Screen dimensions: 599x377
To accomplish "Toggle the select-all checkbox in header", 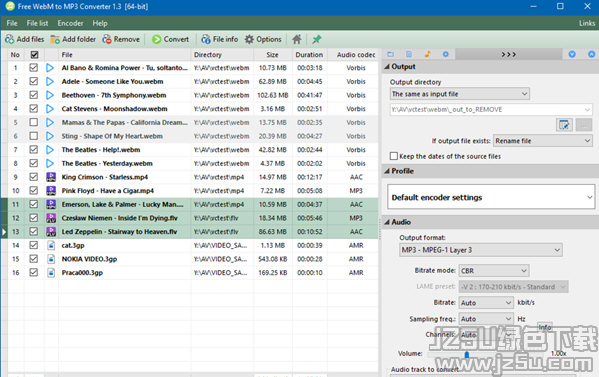I will coord(34,55).
